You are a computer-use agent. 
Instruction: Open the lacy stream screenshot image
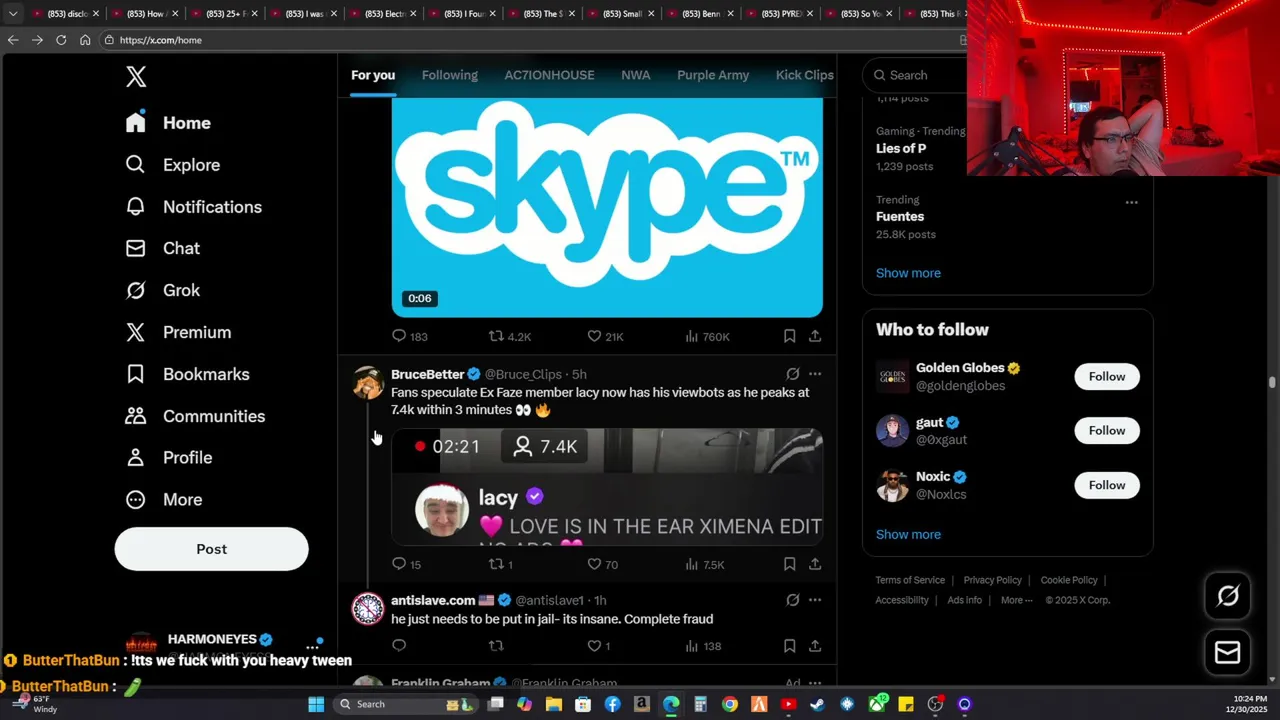point(607,488)
